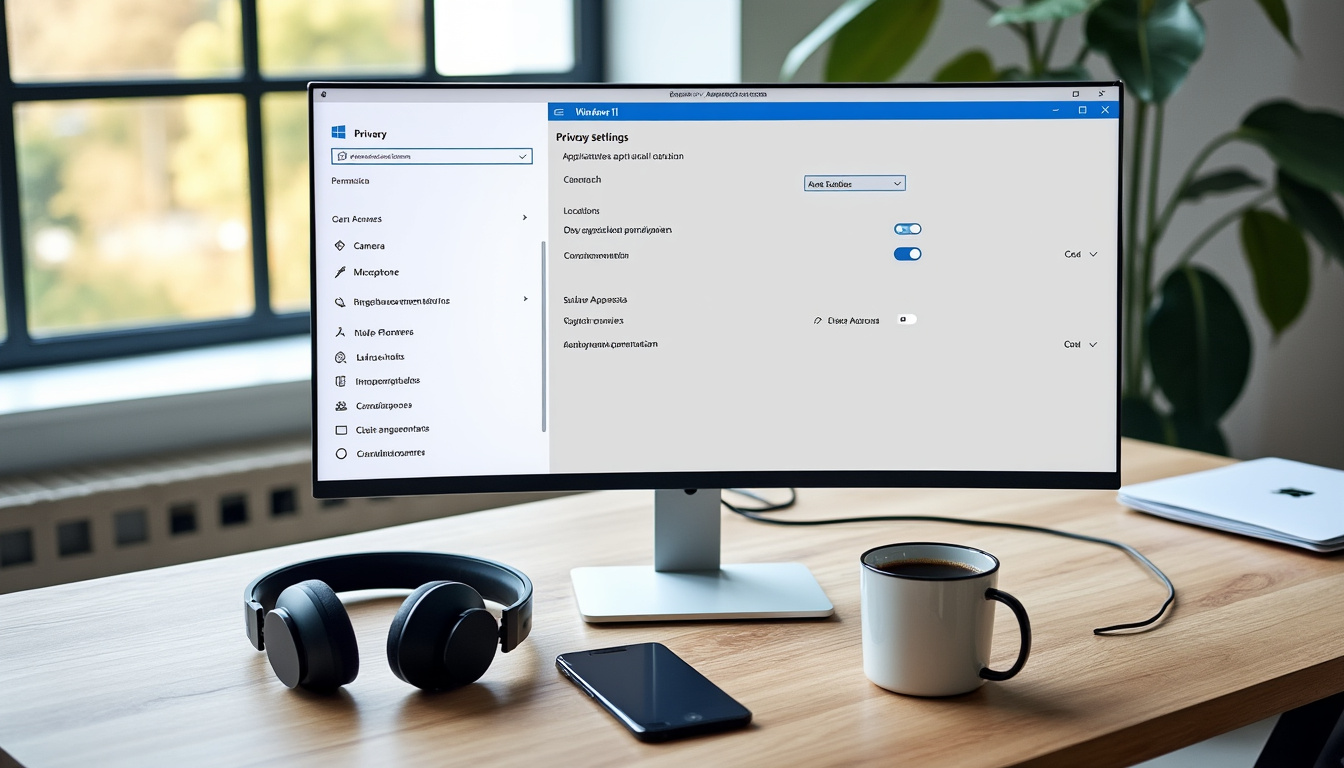Click the Windows logo beside the Privacy heading
This screenshot has width=1344, height=768.
coord(338,131)
